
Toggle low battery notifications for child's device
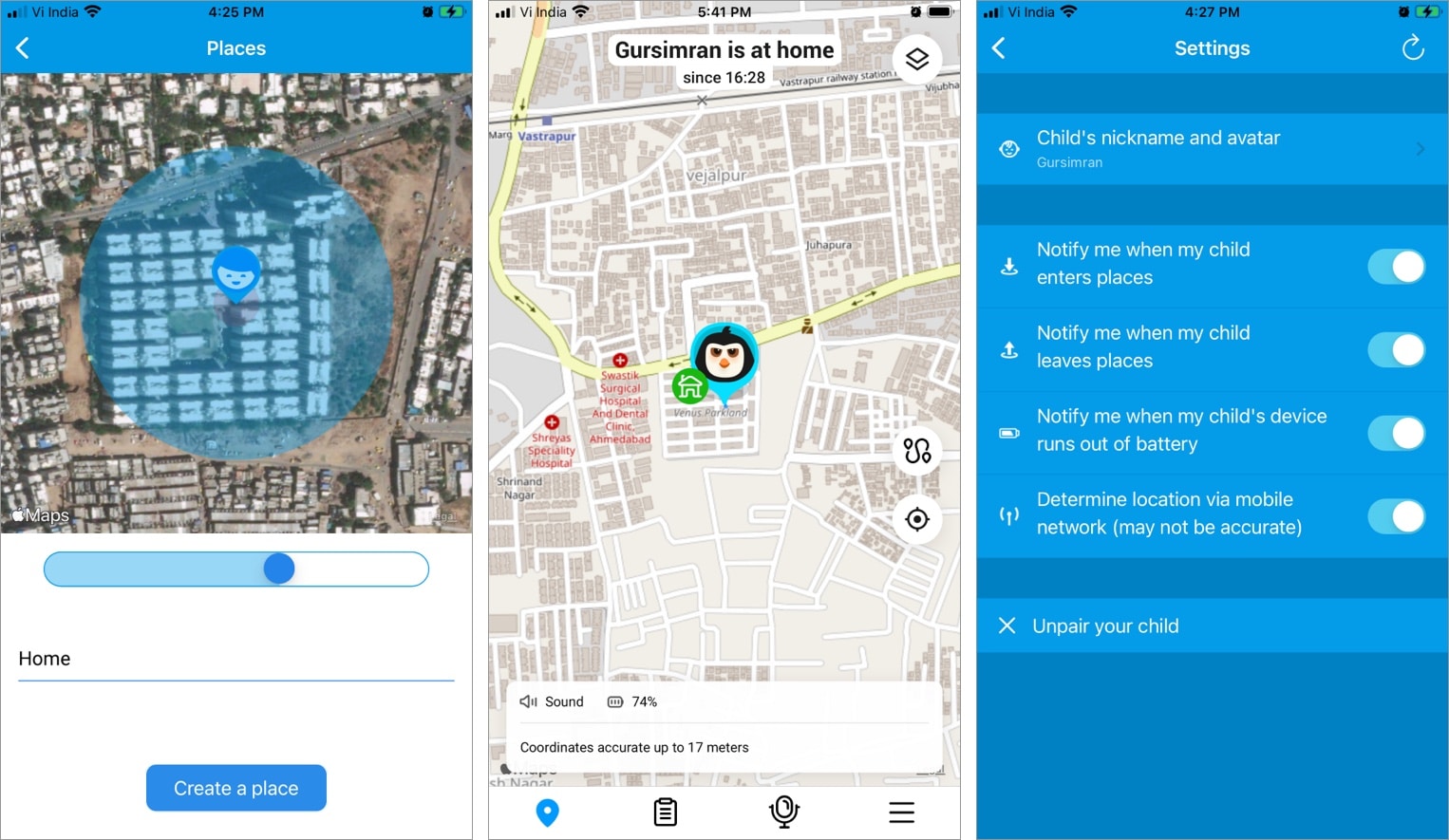(1396, 433)
